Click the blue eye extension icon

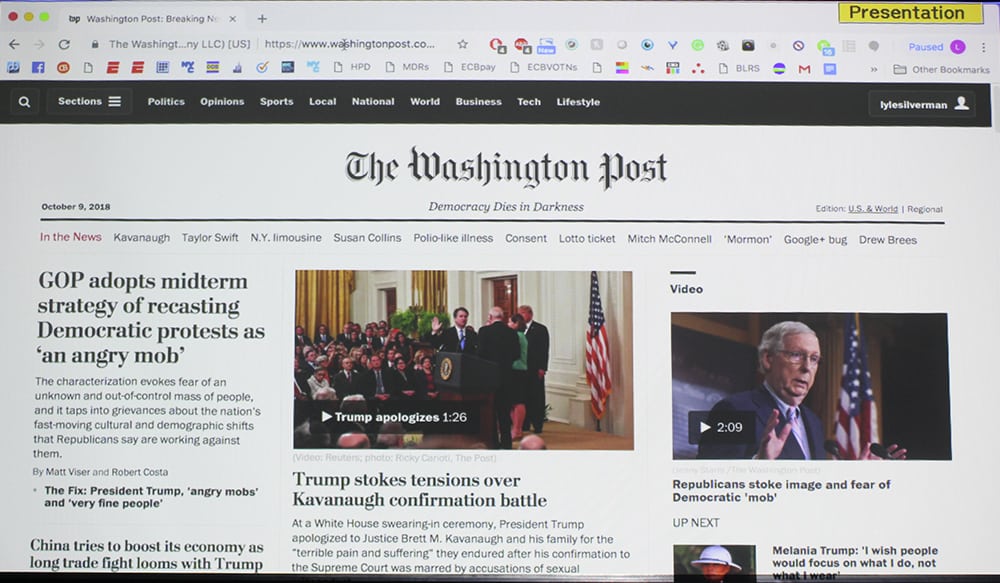(647, 45)
